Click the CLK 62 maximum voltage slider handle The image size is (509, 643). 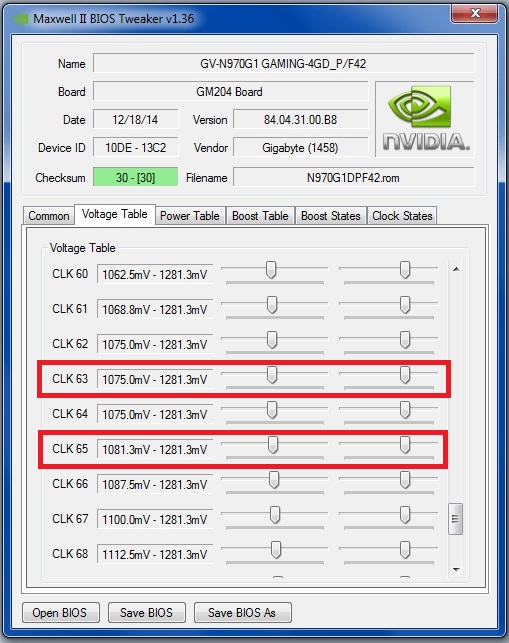click(405, 340)
